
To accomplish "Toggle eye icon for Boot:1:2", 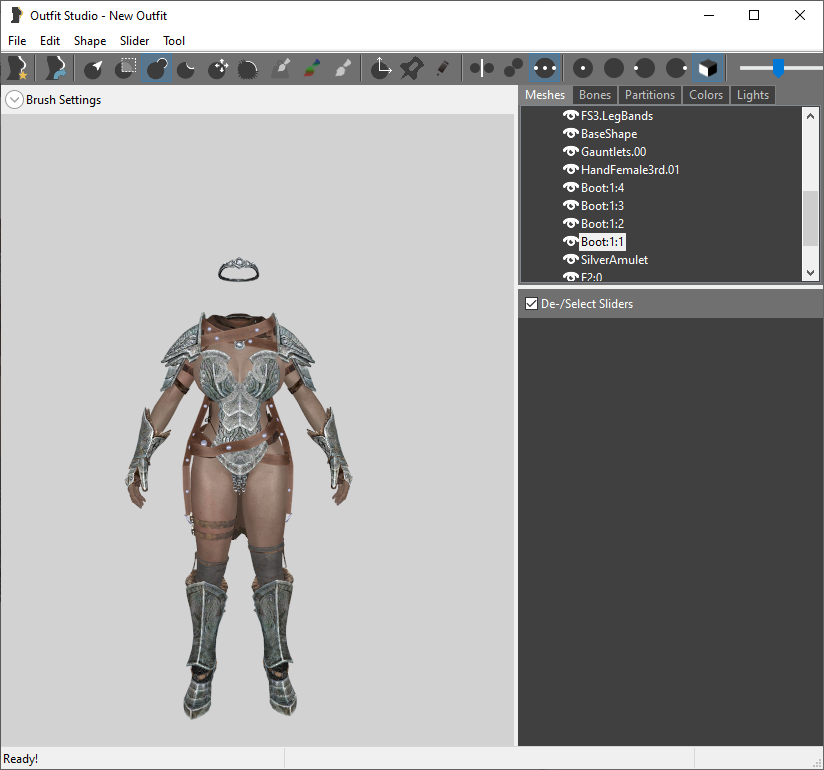I will coord(571,223).
